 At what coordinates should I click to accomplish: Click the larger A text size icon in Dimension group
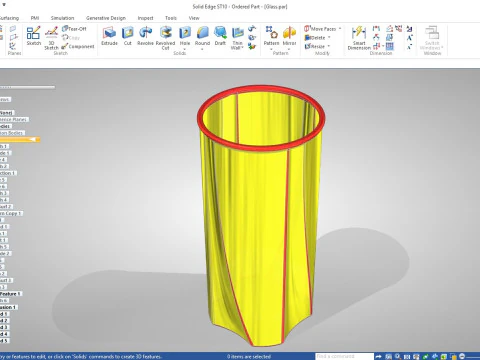[410, 38]
